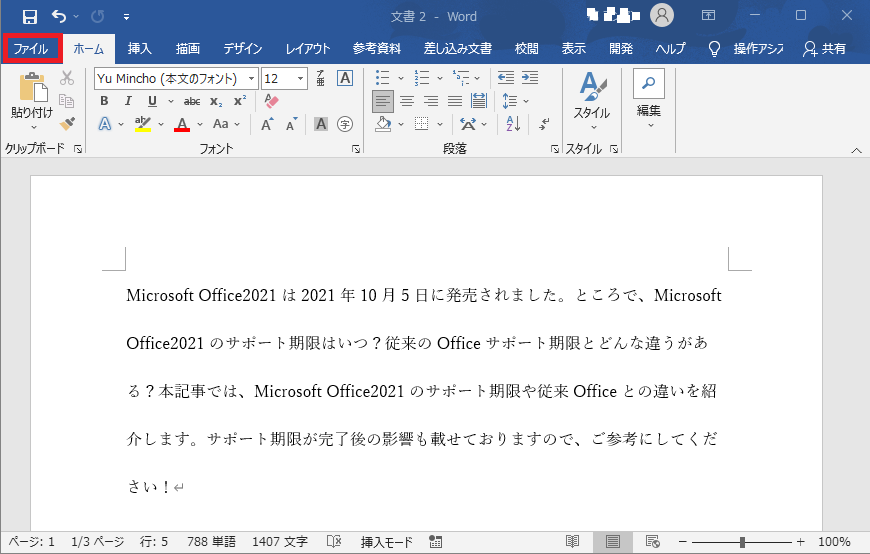Click the word count 788 in status bar
Viewport: 870px width, 554px height.
coord(211,542)
